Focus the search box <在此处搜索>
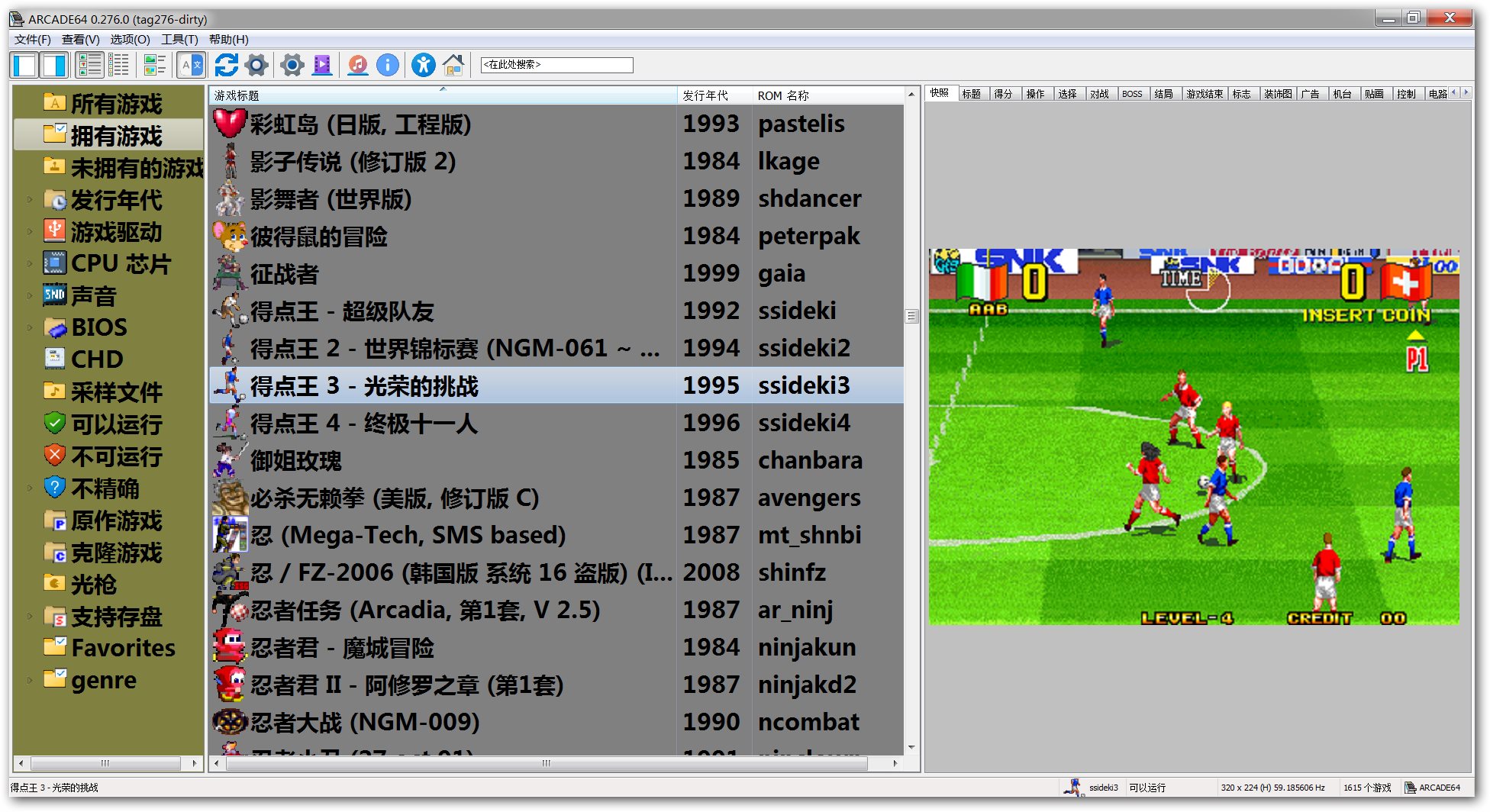Viewport: 1490px width, 812px height. (556, 65)
